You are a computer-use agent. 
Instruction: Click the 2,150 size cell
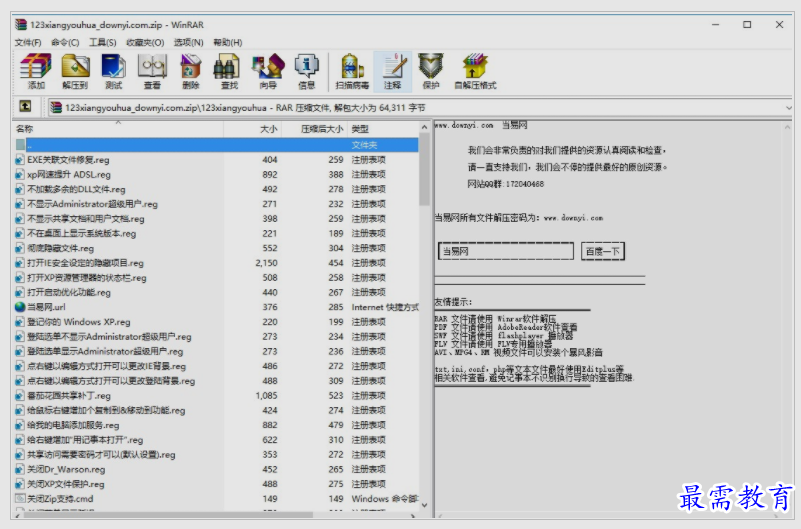[267, 263]
